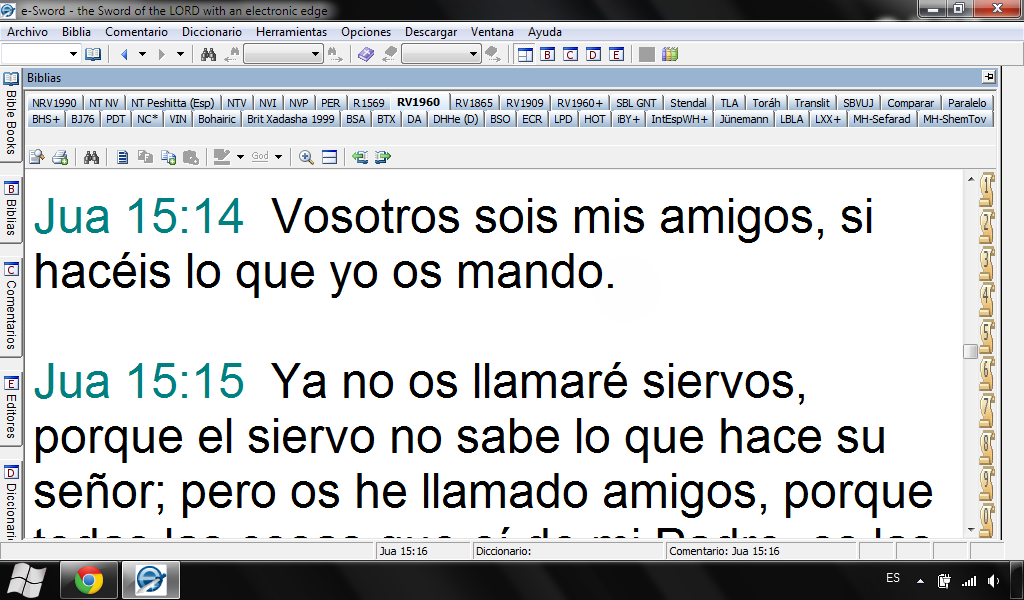
Task: Click the blue page document icon
Action: coord(122,157)
